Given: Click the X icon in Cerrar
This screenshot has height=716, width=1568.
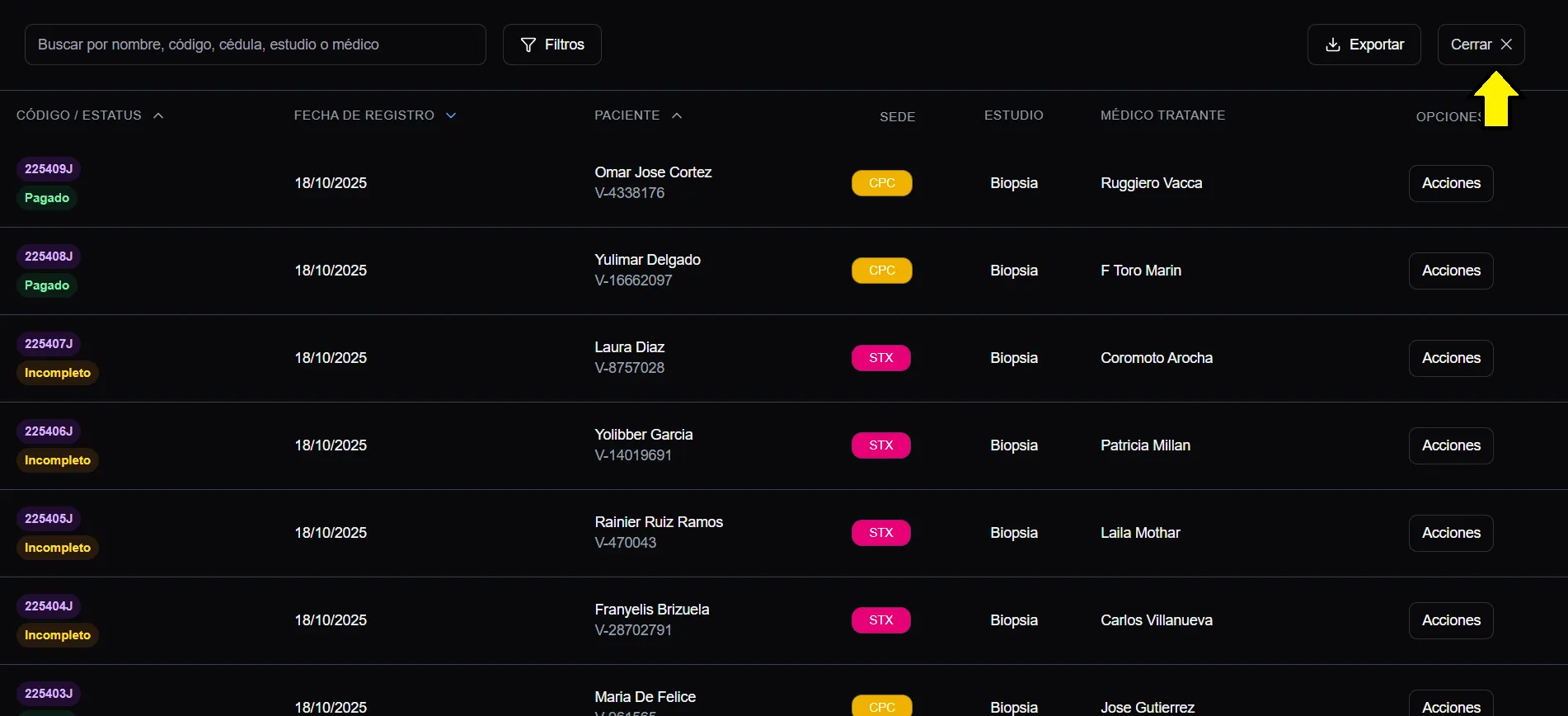Looking at the screenshot, I should (x=1506, y=45).
